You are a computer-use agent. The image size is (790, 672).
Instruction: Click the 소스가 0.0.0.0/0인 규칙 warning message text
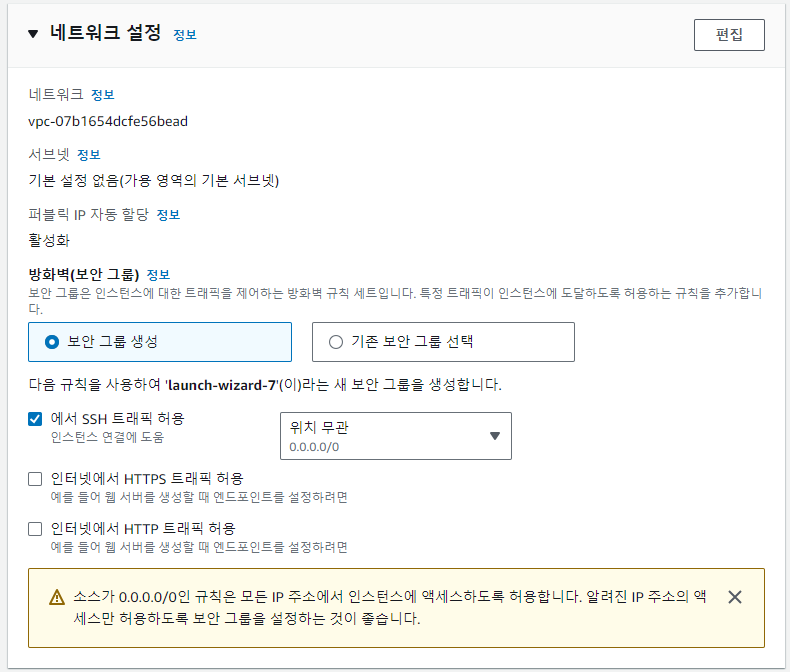(389, 608)
